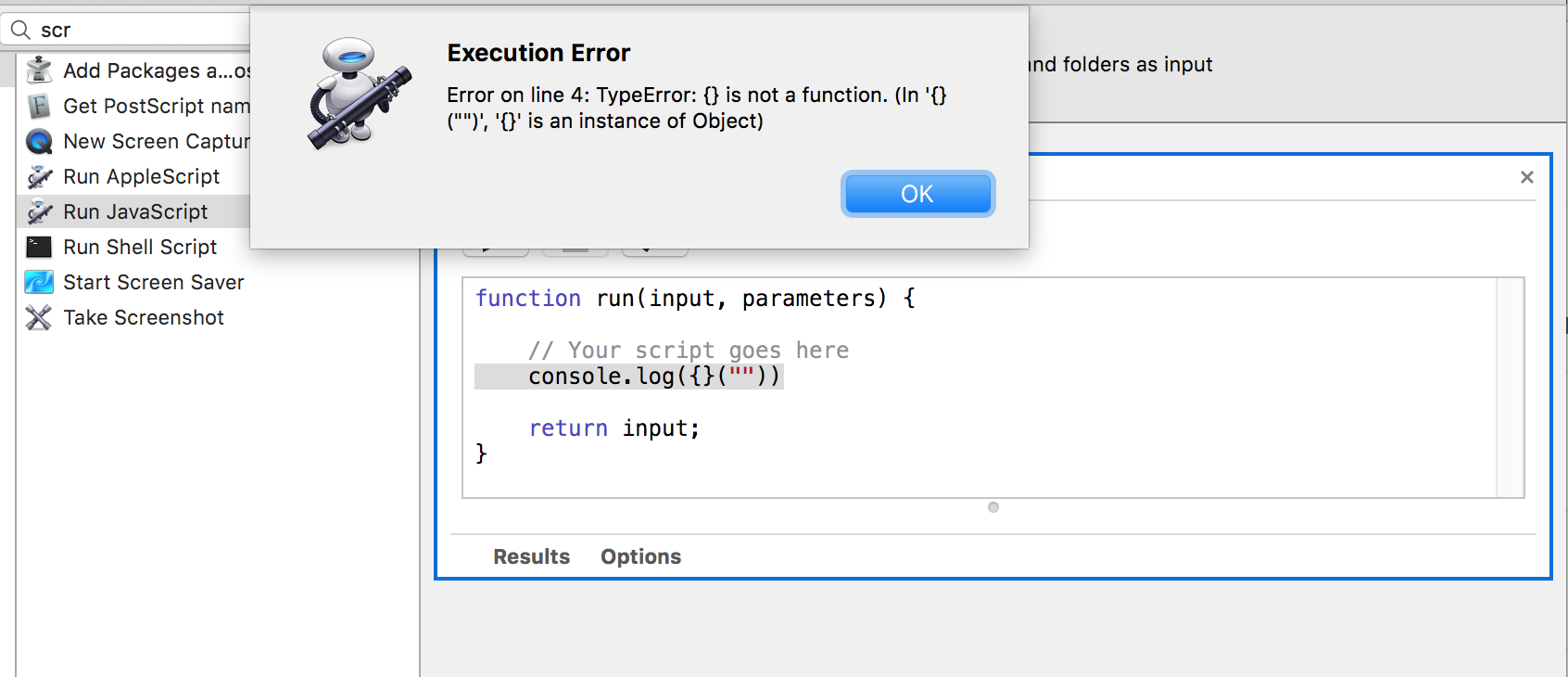1568x677 pixels.
Task: Switch to the Options tab
Action: point(640,556)
